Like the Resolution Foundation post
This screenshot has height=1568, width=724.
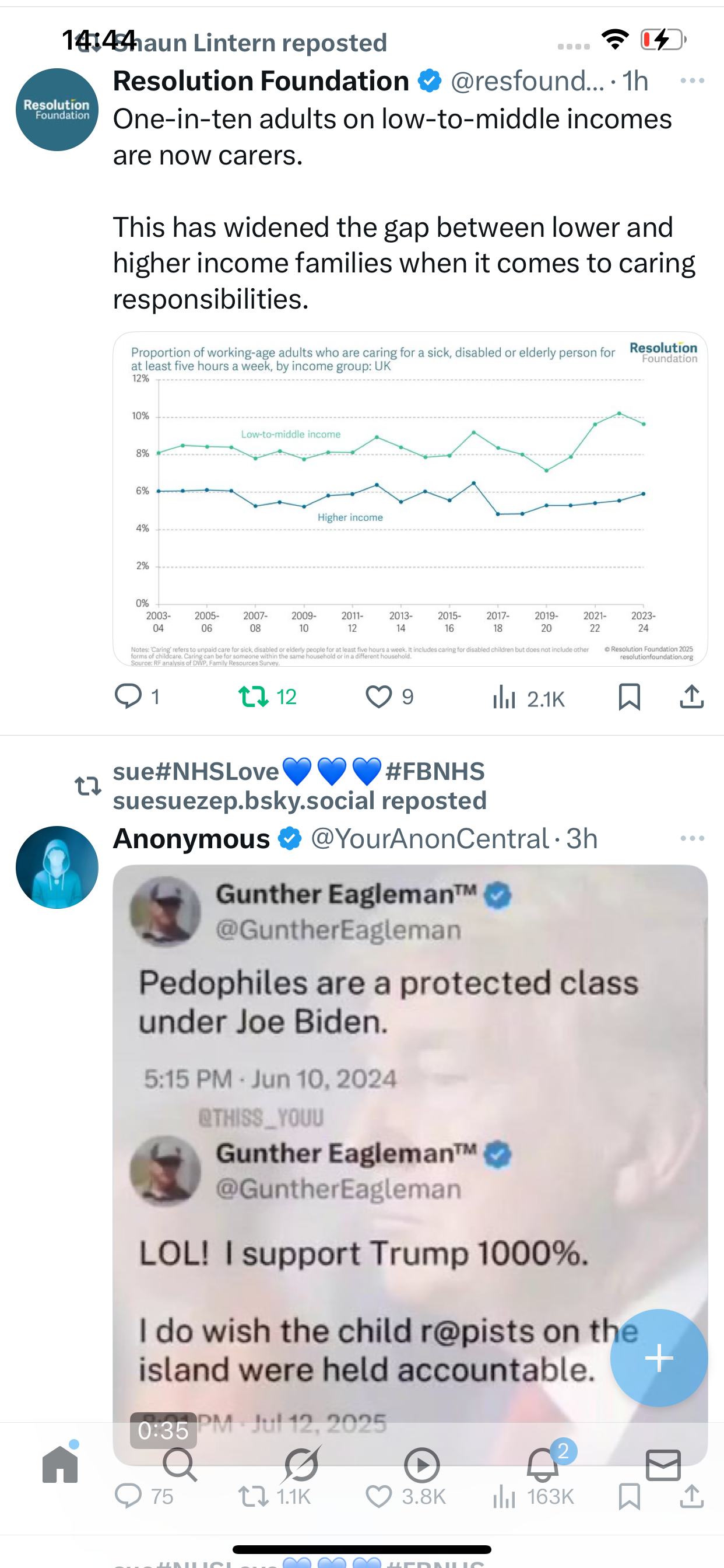click(378, 696)
